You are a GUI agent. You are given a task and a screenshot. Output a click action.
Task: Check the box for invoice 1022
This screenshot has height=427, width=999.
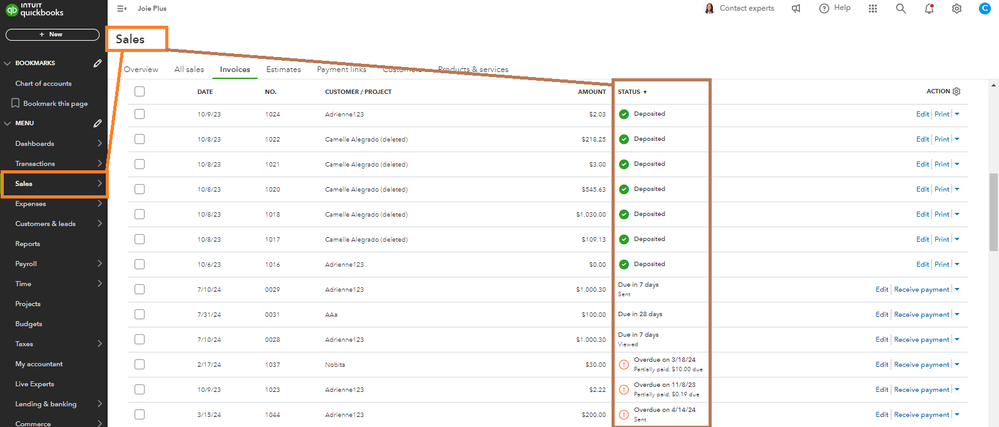coord(140,139)
